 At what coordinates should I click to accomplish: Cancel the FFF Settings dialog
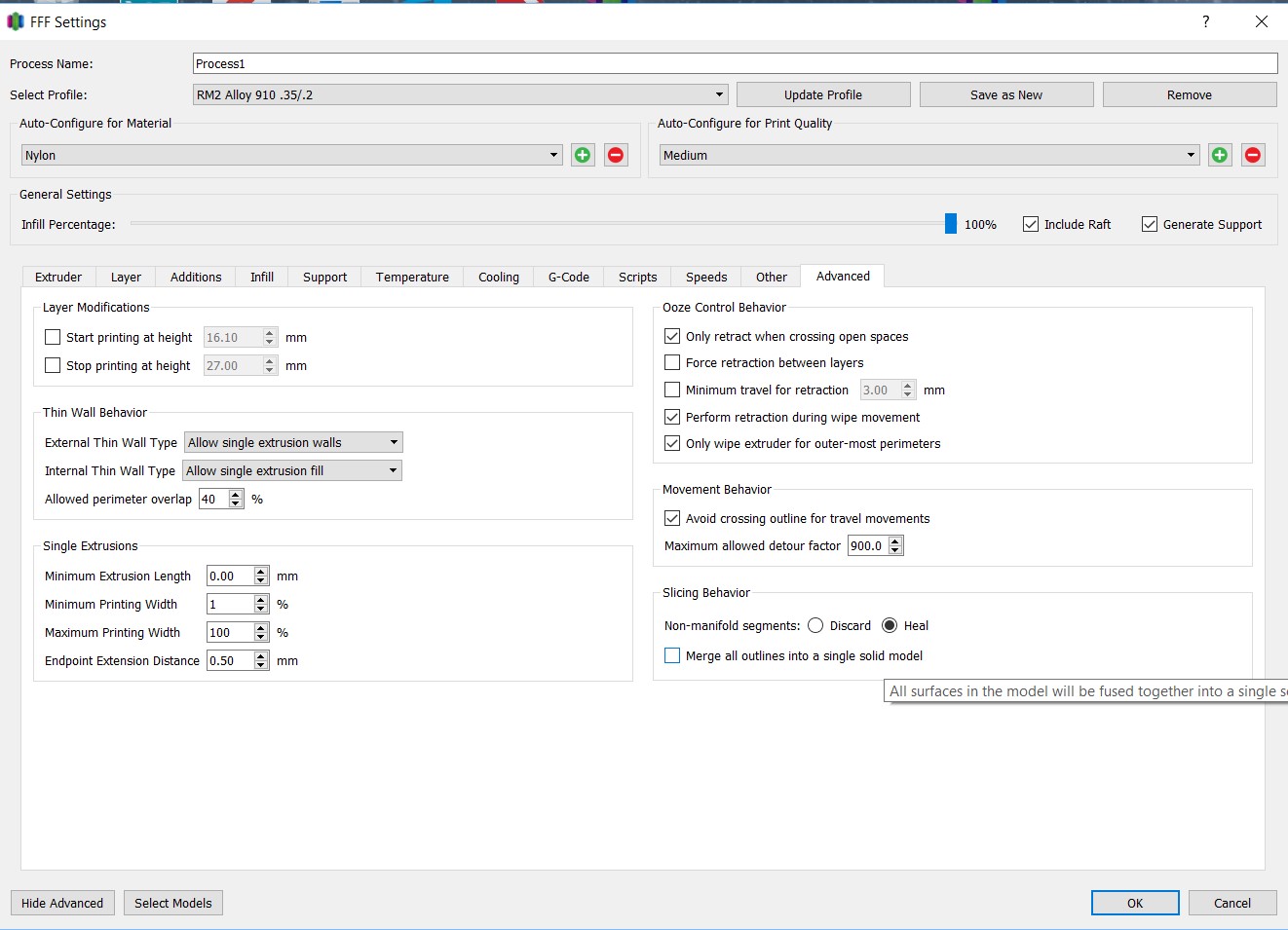tap(1232, 903)
